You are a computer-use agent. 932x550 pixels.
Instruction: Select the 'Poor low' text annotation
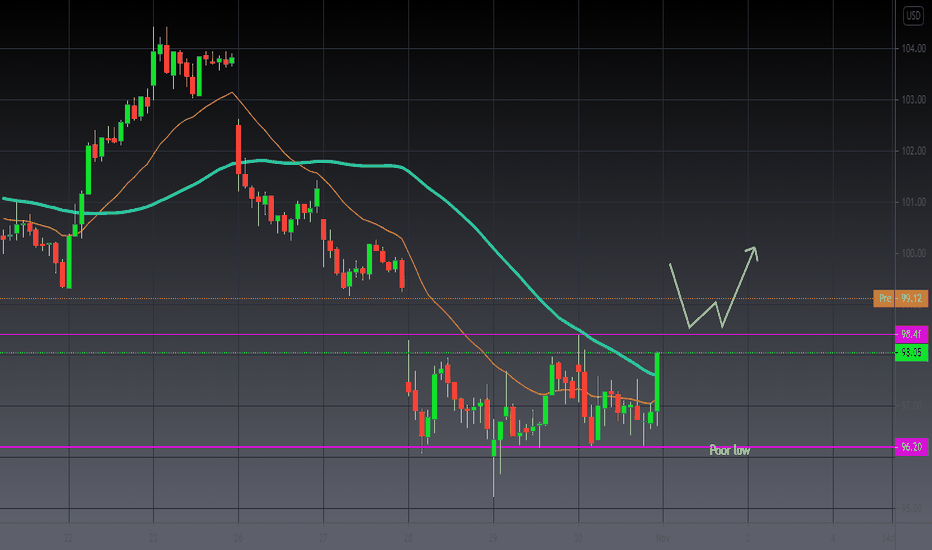729,450
